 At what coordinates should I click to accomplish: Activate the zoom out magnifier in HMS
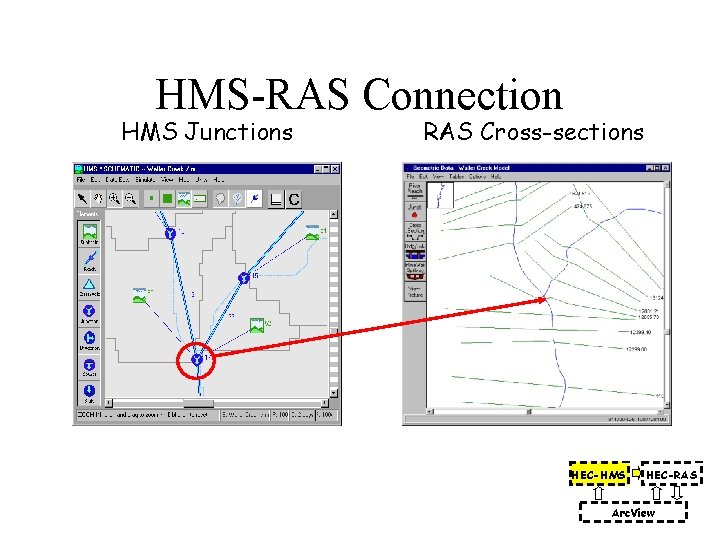(130, 199)
